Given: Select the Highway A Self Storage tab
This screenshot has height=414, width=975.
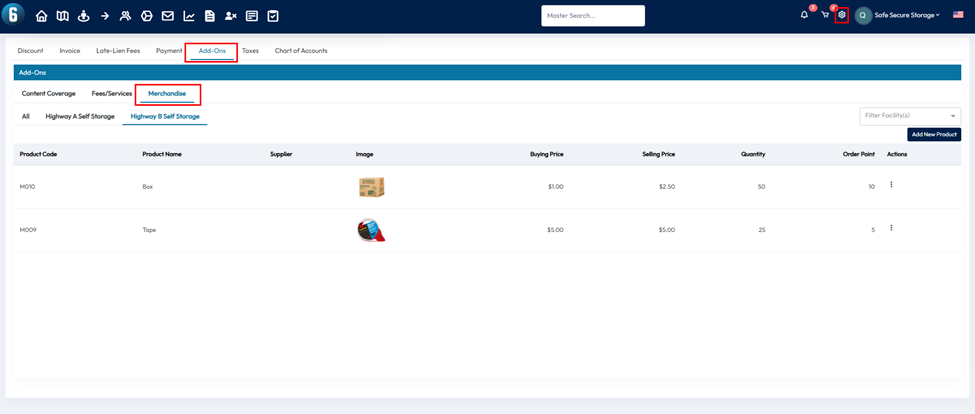Looking at the screenshot, I should 80,116.
